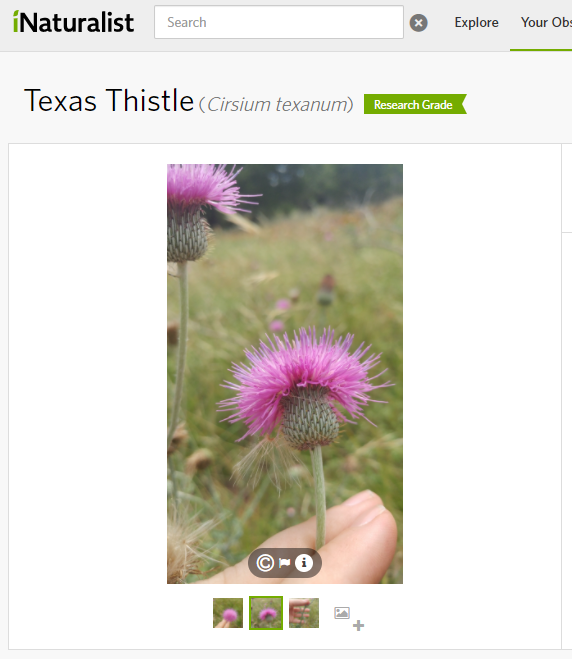Select the third thumbnail showing a hand

pyautogui.click(x=304, y=613)
